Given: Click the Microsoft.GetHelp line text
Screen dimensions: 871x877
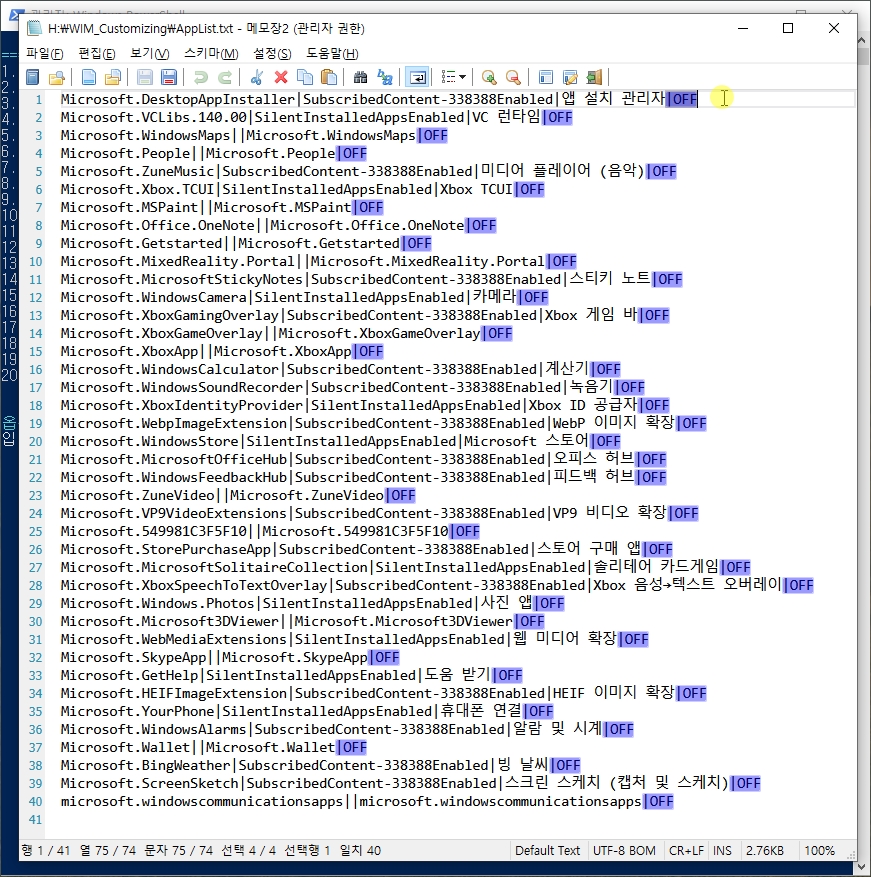Looking at the screenshot, I should pyautogui.click(x=291, y=675).
